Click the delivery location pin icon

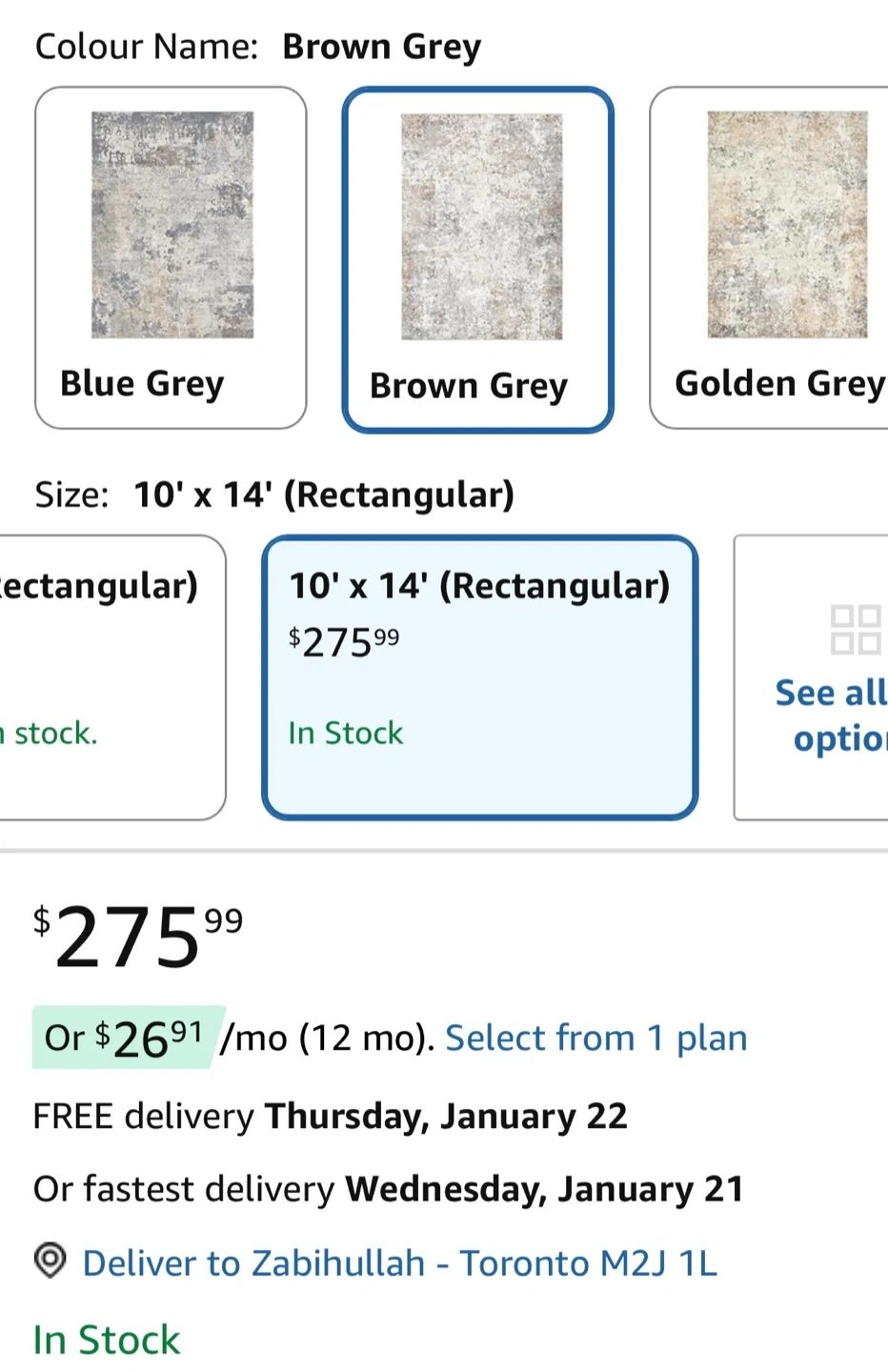(x=50, y=1261)
